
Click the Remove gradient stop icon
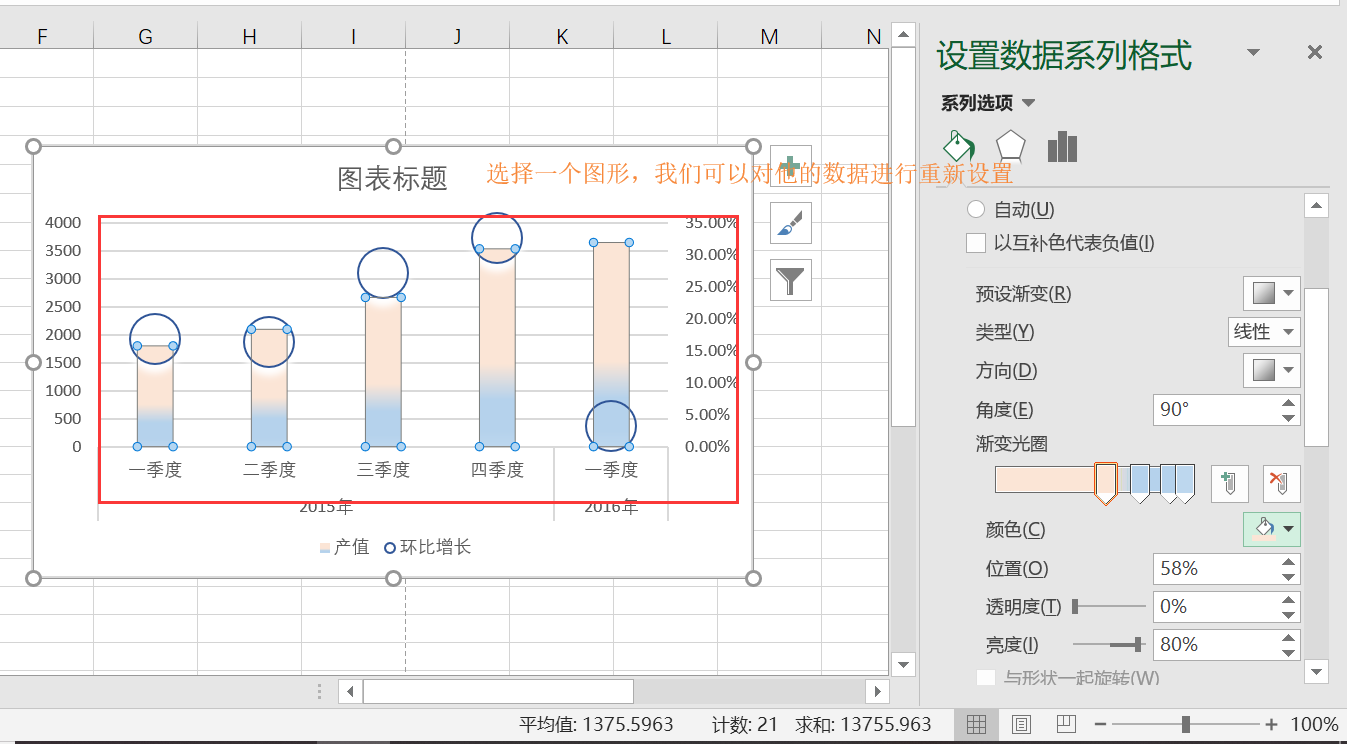point(1280,483)
